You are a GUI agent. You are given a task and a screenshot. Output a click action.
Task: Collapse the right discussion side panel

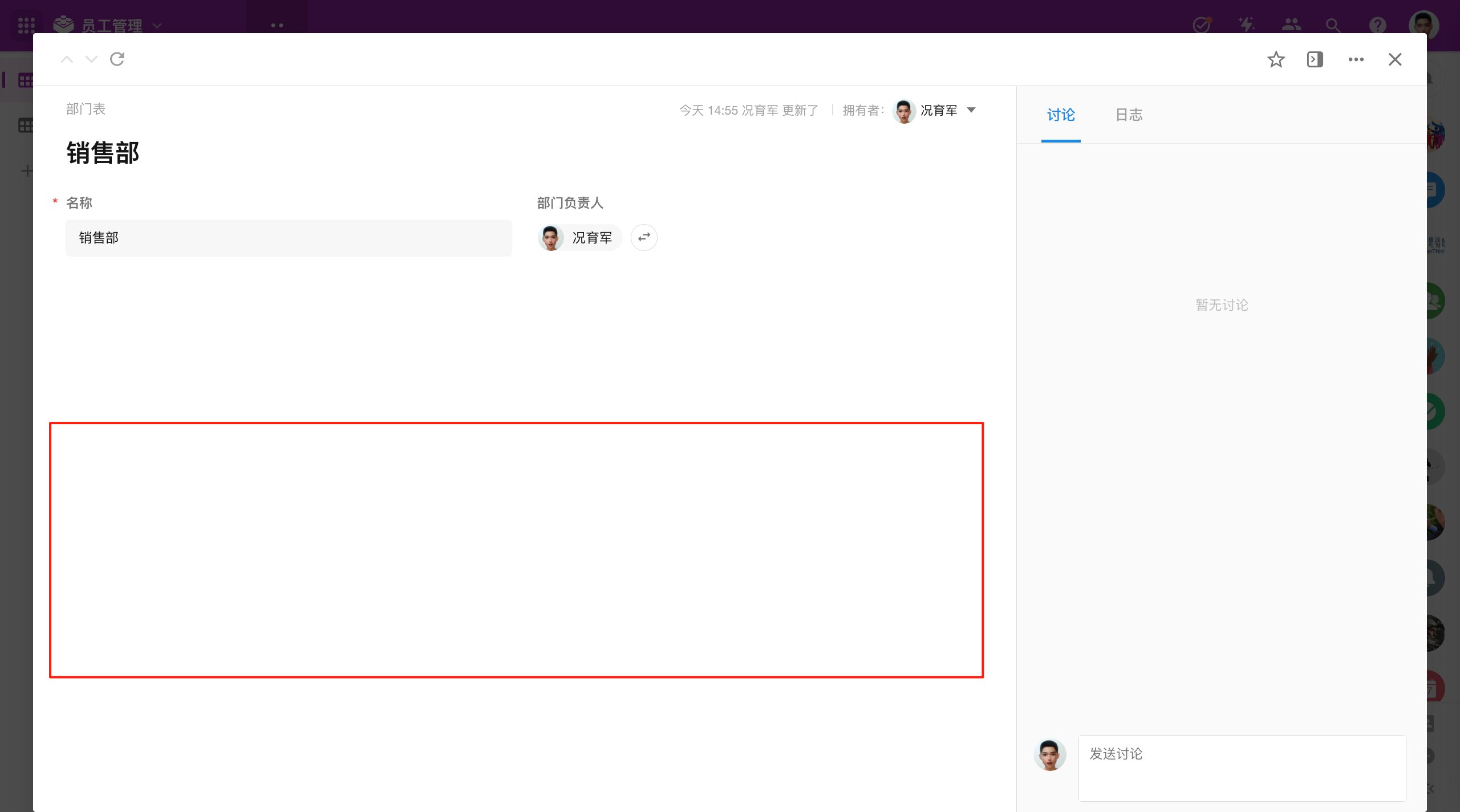pos(1315,59)
